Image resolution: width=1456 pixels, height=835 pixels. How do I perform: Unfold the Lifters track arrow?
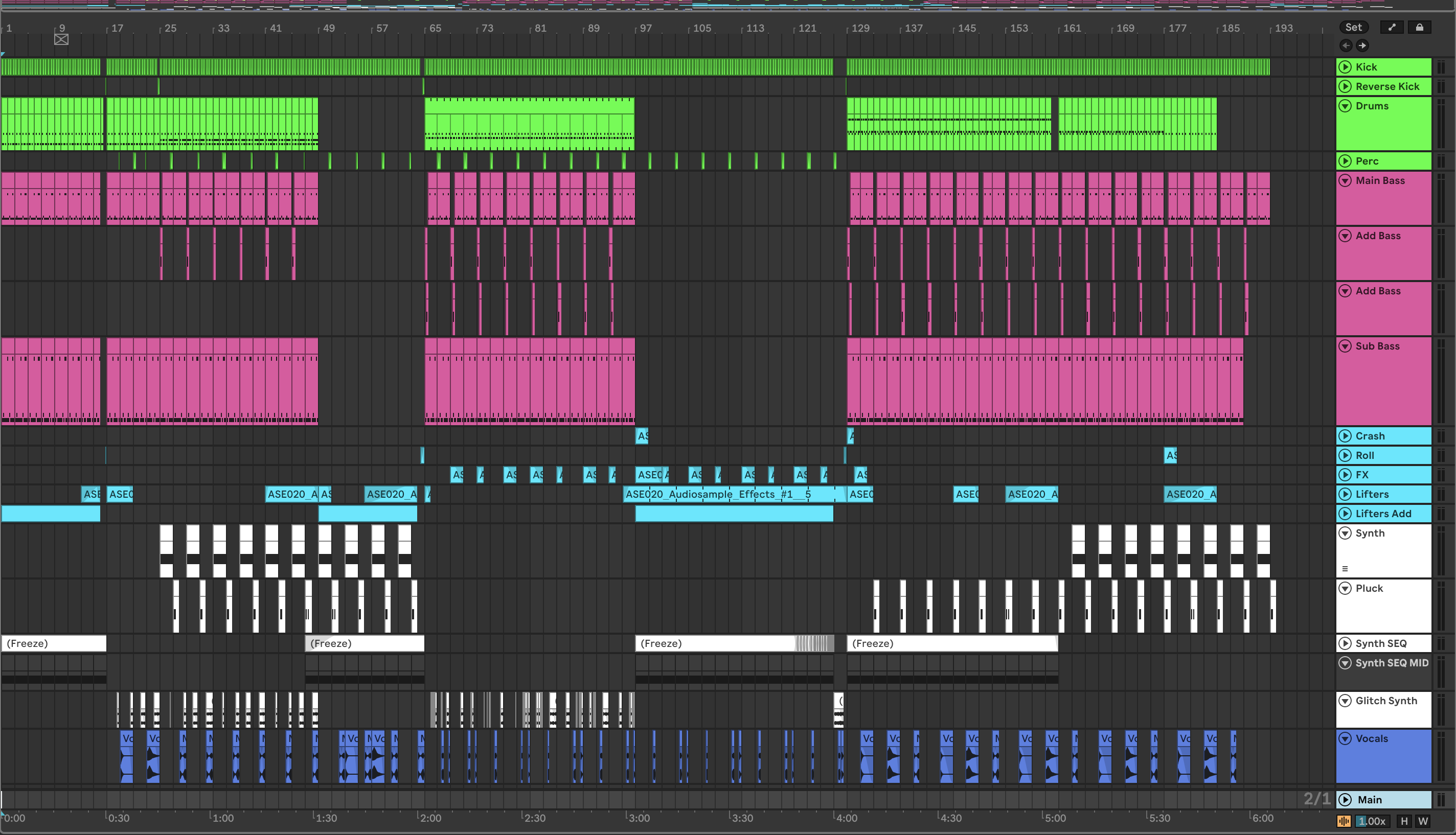click(x=1345, y=494)
